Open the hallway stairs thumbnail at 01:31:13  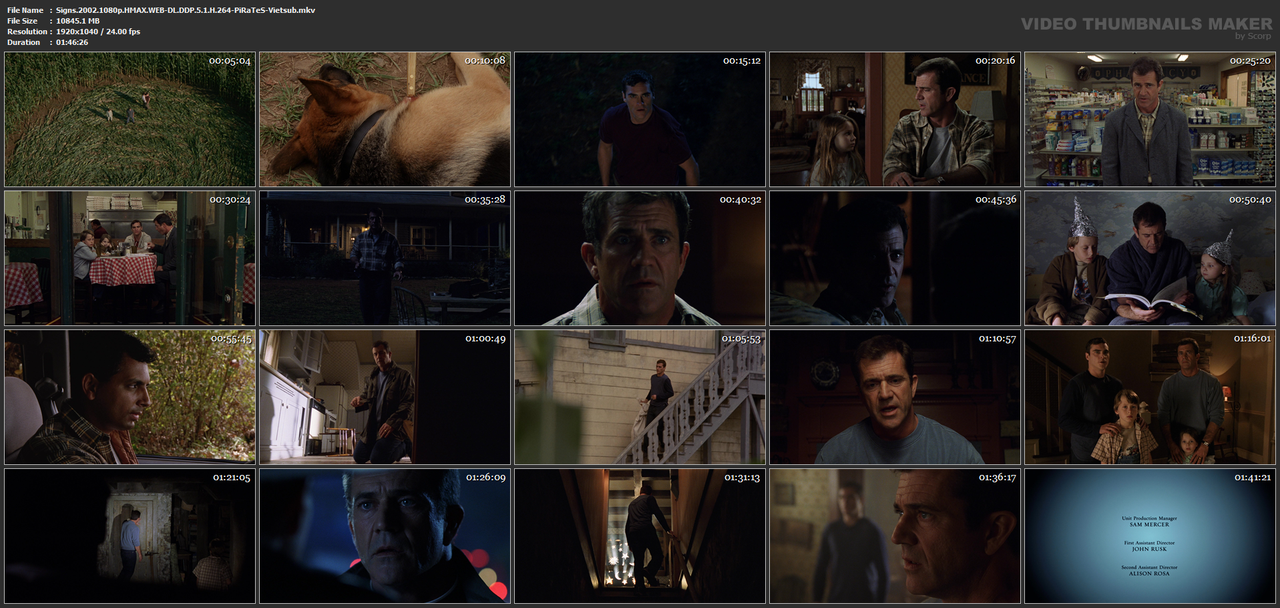coord(640,536)
